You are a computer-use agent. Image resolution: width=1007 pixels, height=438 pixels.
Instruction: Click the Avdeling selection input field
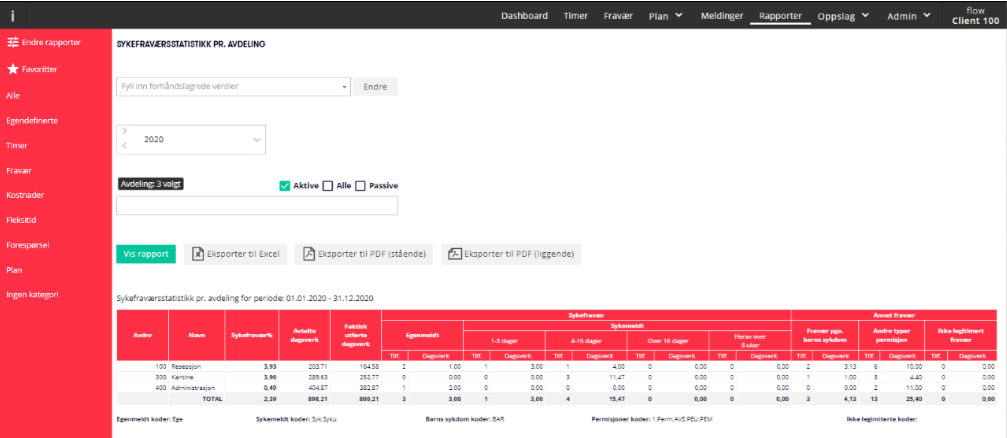click(x=257, y=206)
